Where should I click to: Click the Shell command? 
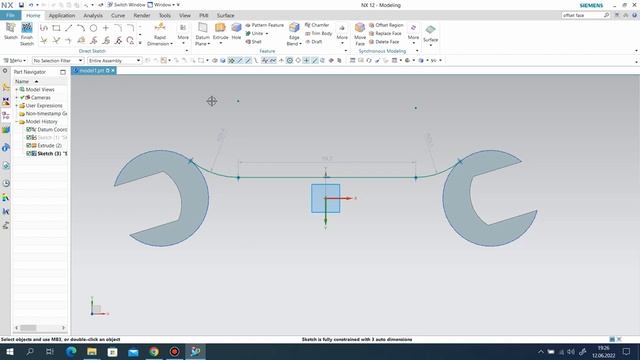(253, 42)
